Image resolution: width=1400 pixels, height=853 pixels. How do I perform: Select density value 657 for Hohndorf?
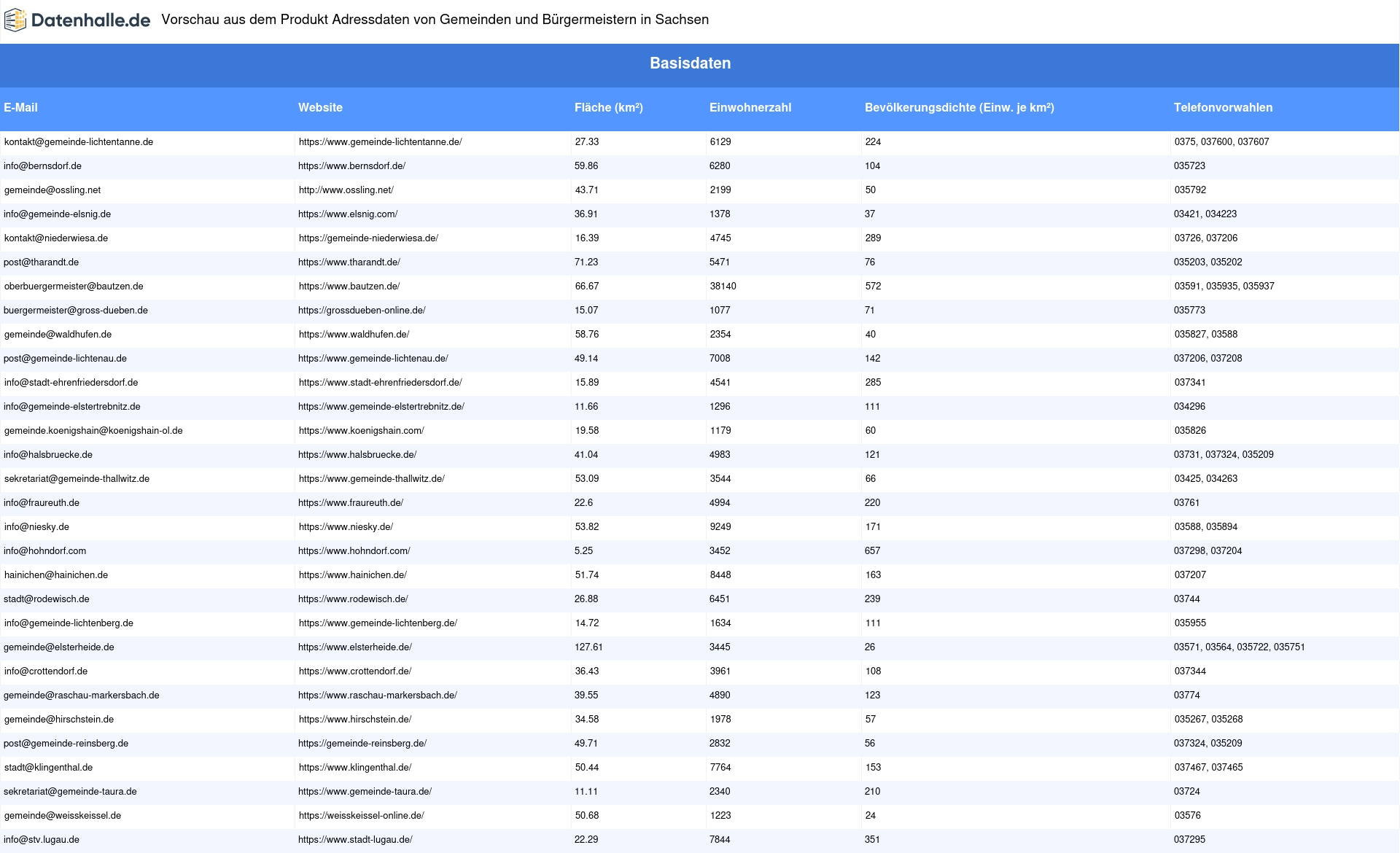pos(873,551)
